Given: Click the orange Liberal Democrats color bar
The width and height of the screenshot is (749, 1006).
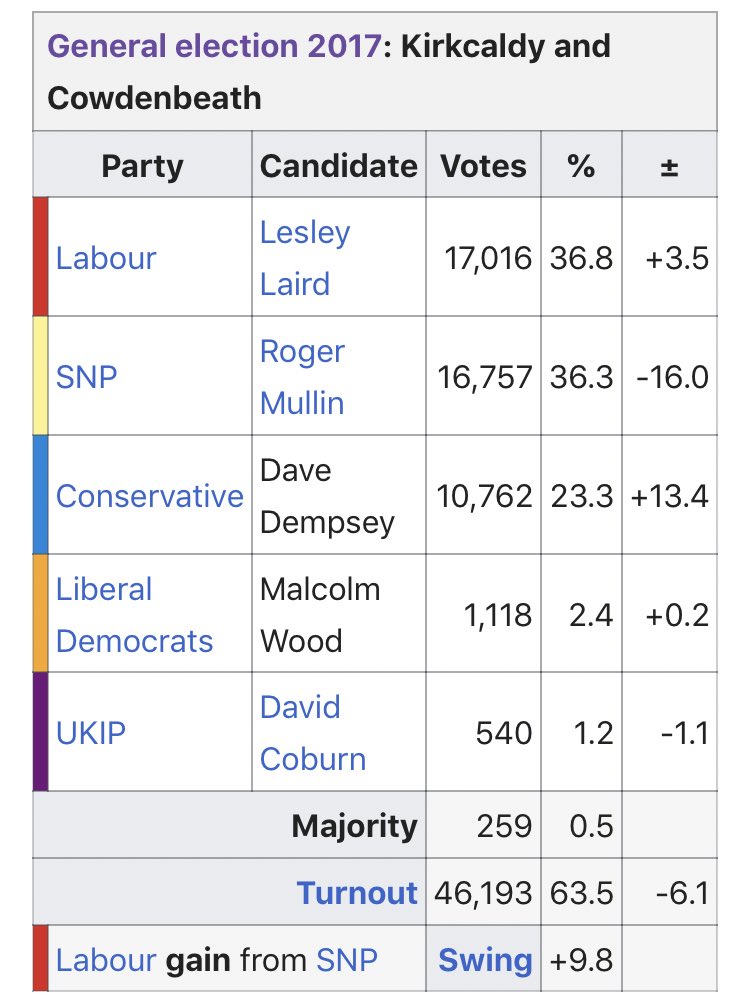Looking at the screenshot, I should [40, 613].
